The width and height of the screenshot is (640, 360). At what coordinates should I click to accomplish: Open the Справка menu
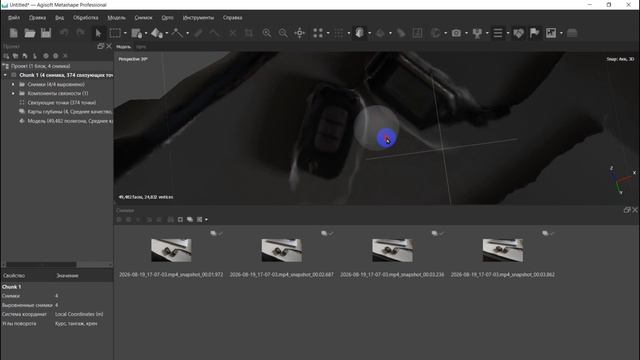233,18
